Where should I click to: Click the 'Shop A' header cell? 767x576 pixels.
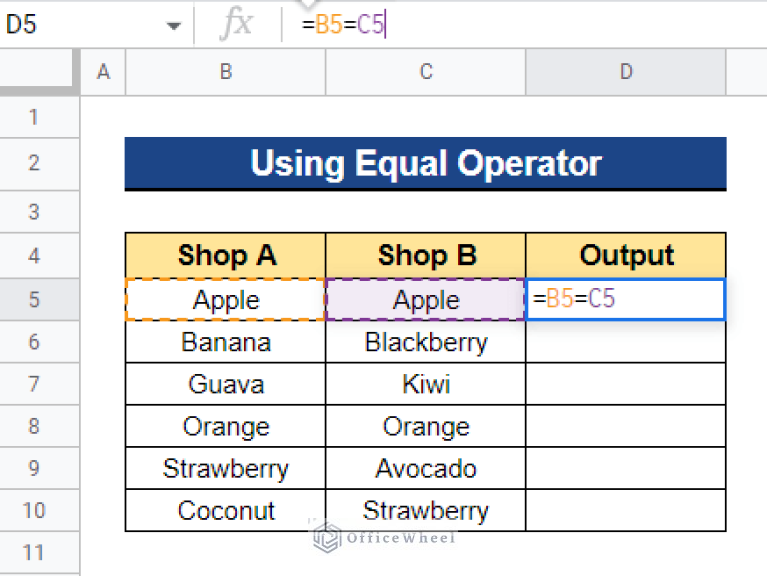click(x=226, y=255)
